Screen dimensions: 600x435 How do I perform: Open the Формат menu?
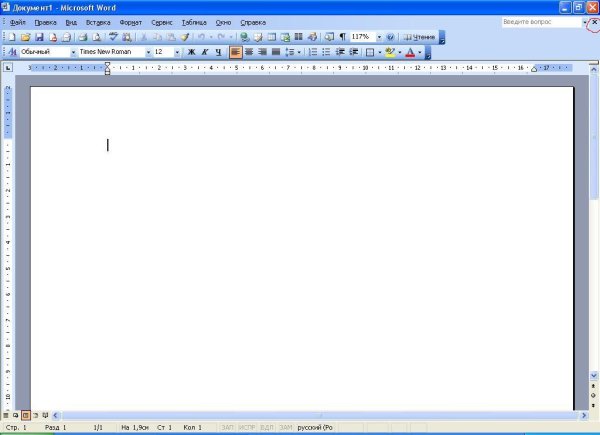[x=130, y=23]
